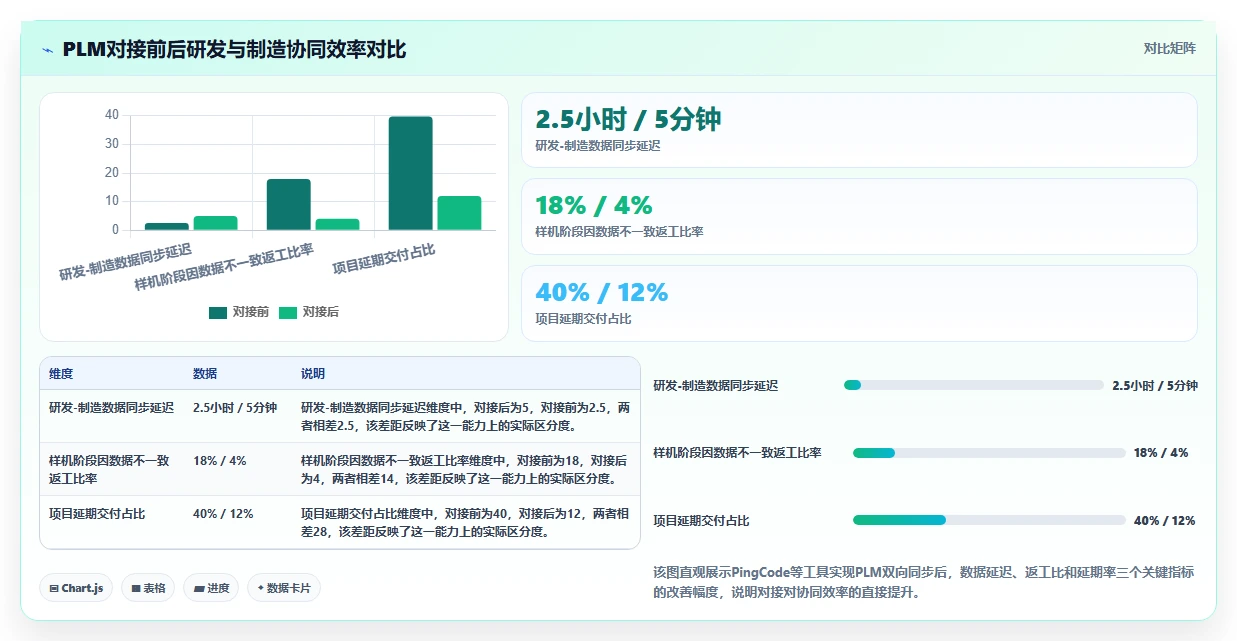1237x641 pixels.
Task: Click the chart title PLM对接前后研发与制造协同效率对比
Action: tap(234, 50)
